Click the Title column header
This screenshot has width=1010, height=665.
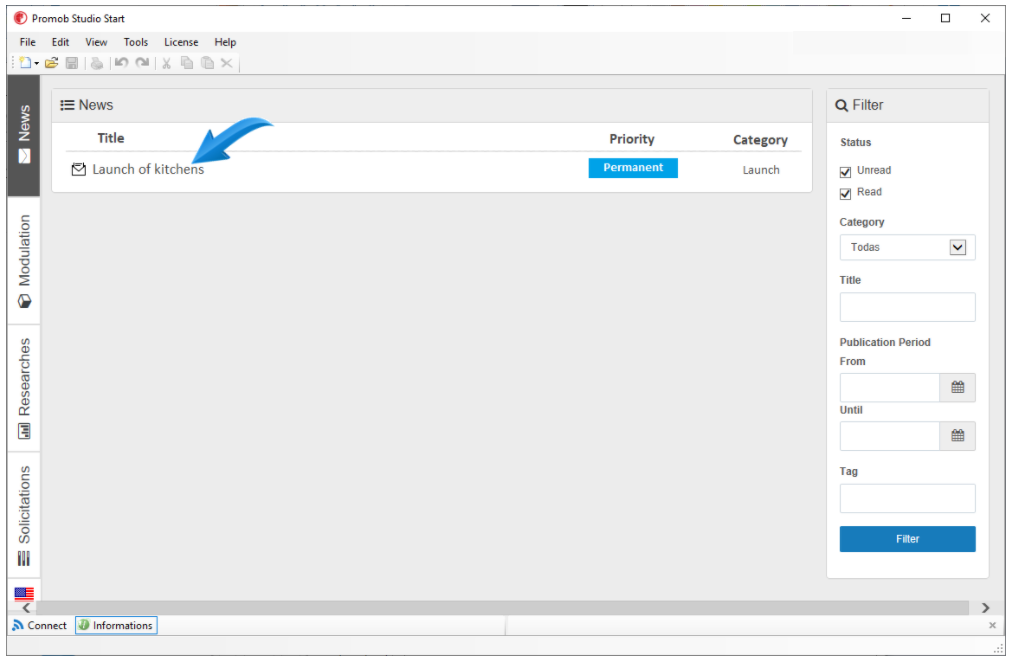pyautogui.click(x=111, y=138)
